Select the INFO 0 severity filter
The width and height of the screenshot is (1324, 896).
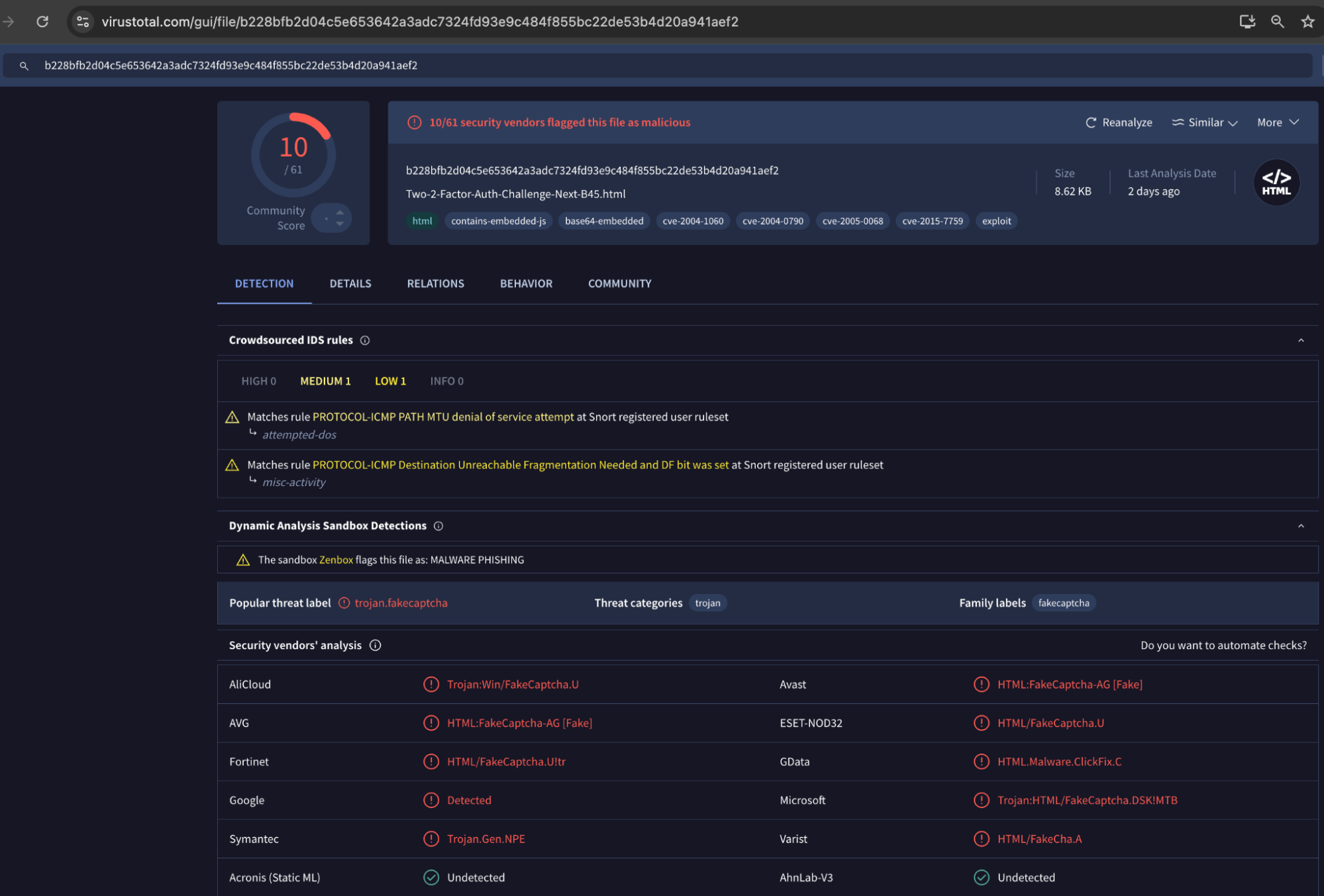446,381
